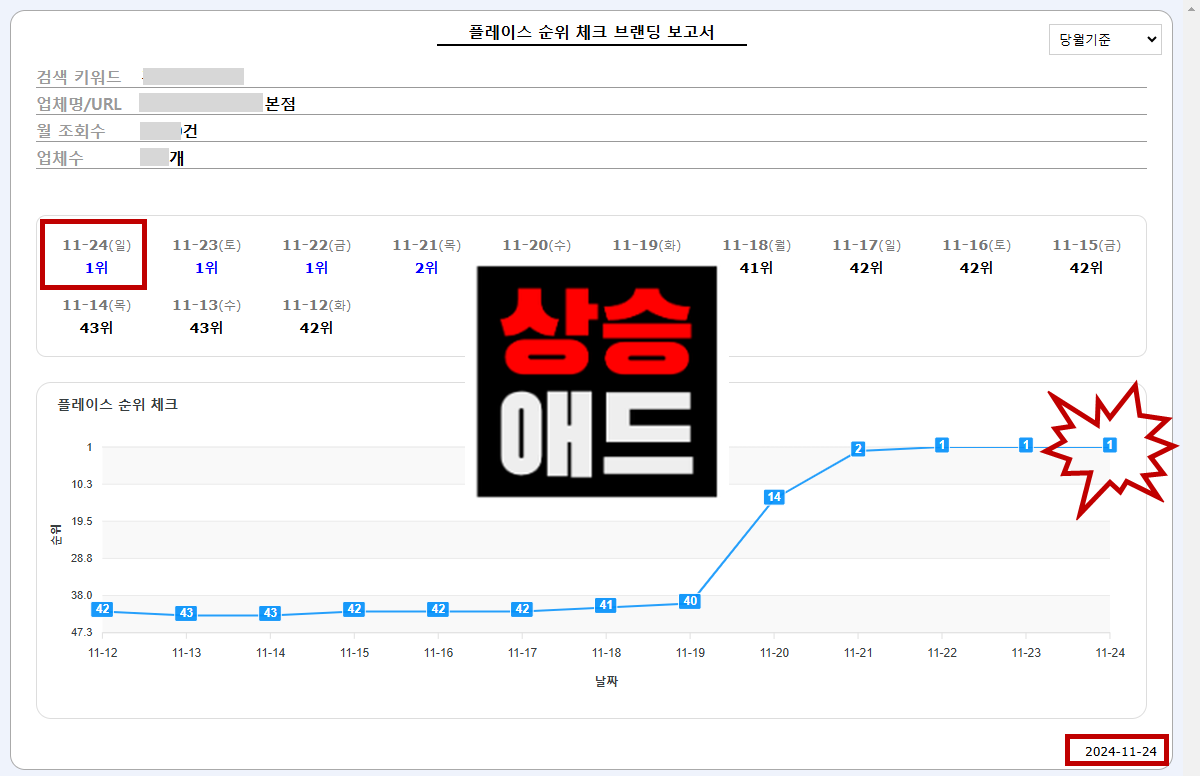This screenshot has width=1200, height=776.
Task: Select chart data point 14 at 11-20
Action: click(774, 497)
